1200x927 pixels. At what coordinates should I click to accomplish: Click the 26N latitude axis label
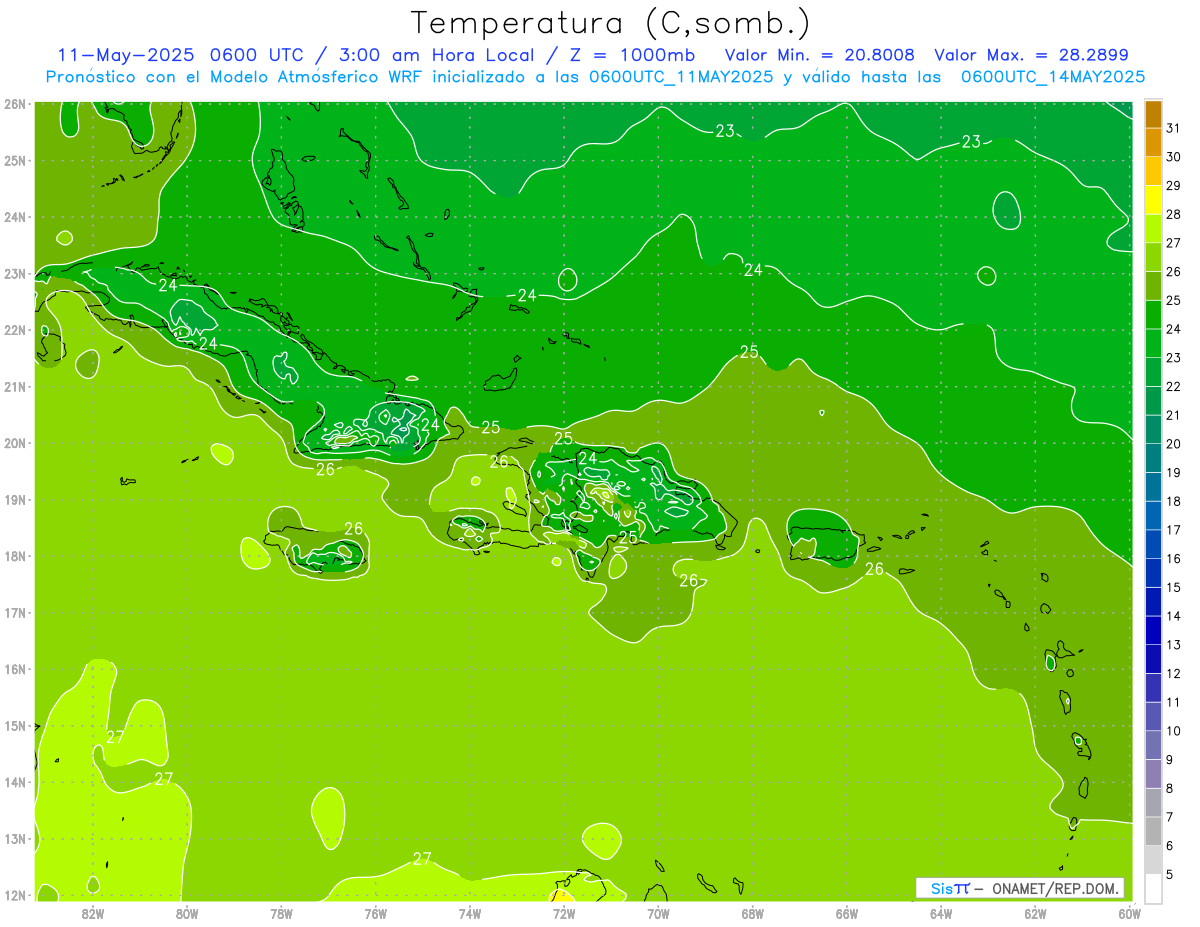[15, 104]
